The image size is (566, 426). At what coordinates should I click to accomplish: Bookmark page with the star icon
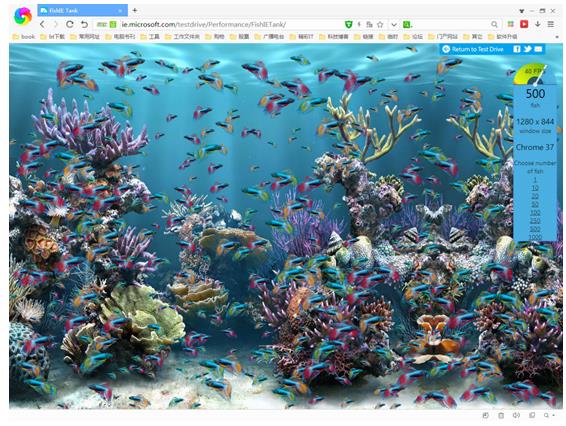click(380, 25)
